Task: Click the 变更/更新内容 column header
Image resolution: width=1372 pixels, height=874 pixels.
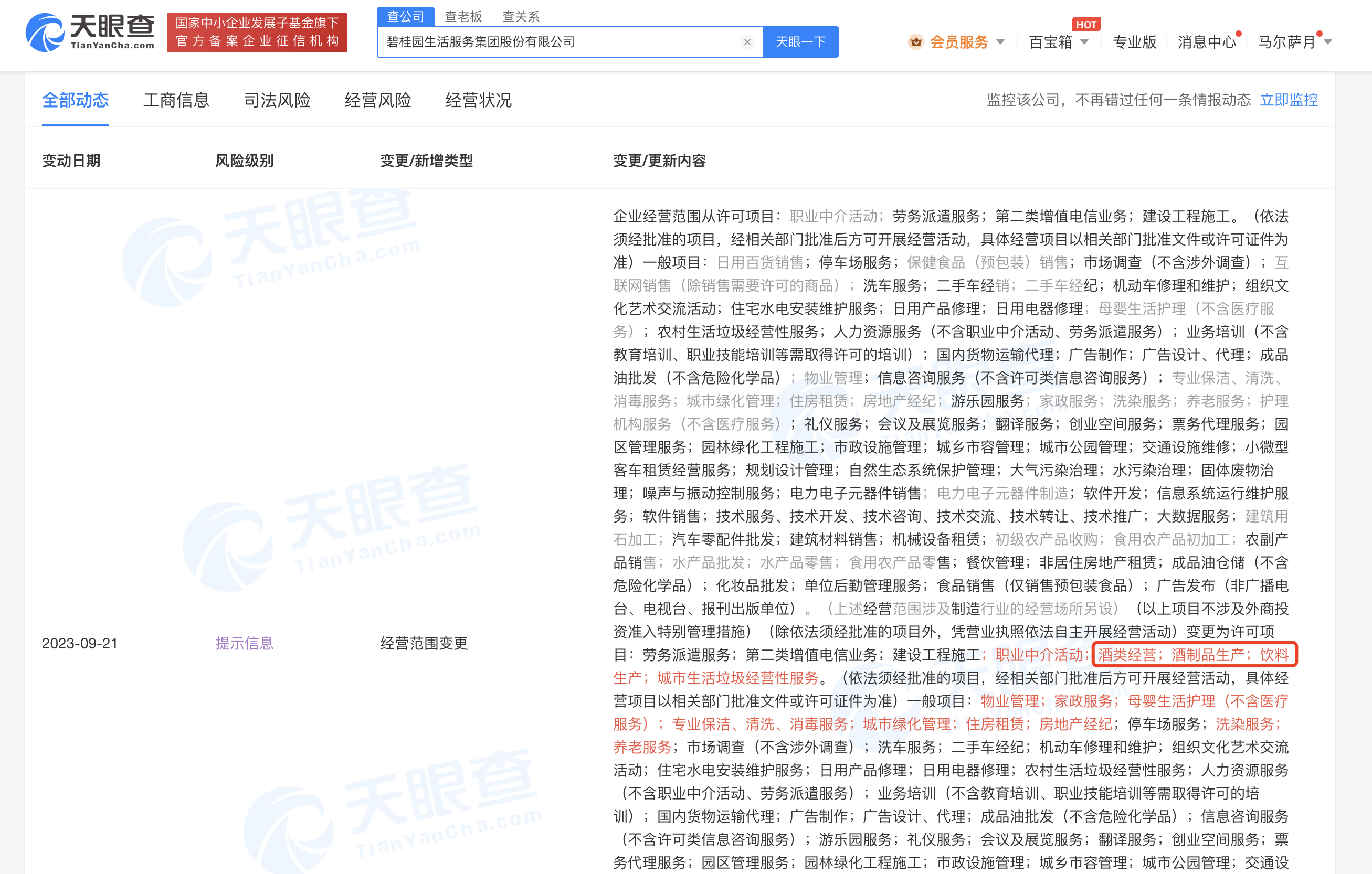Action: [x=659, y=161]
